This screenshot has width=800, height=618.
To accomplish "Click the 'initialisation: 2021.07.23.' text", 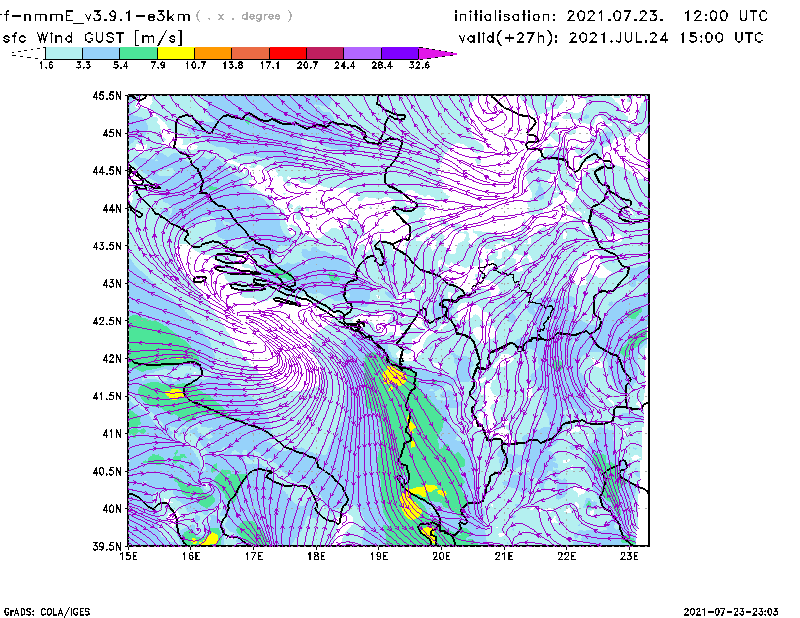I will click(559, 16).
